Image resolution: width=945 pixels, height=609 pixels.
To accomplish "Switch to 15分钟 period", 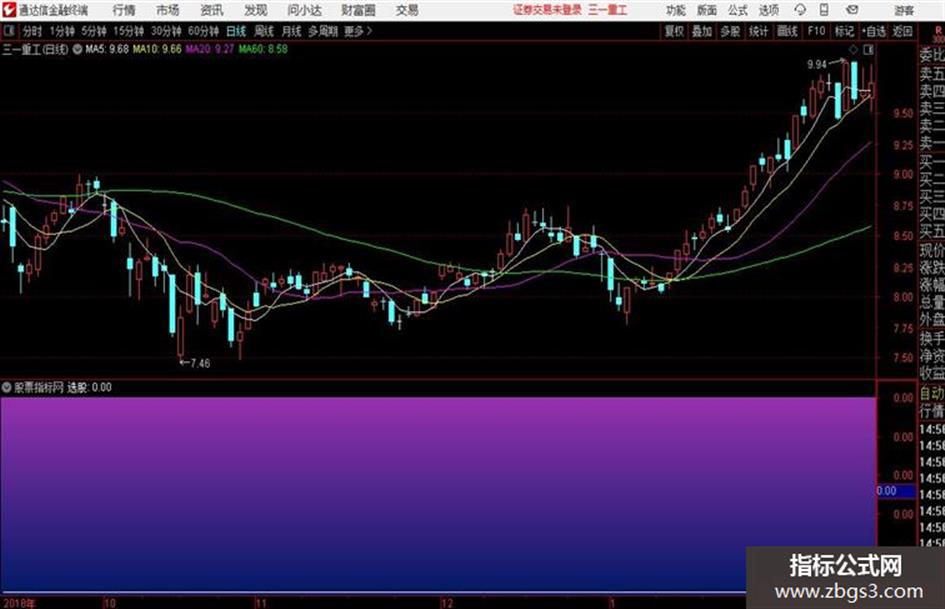I will [128, 31].
